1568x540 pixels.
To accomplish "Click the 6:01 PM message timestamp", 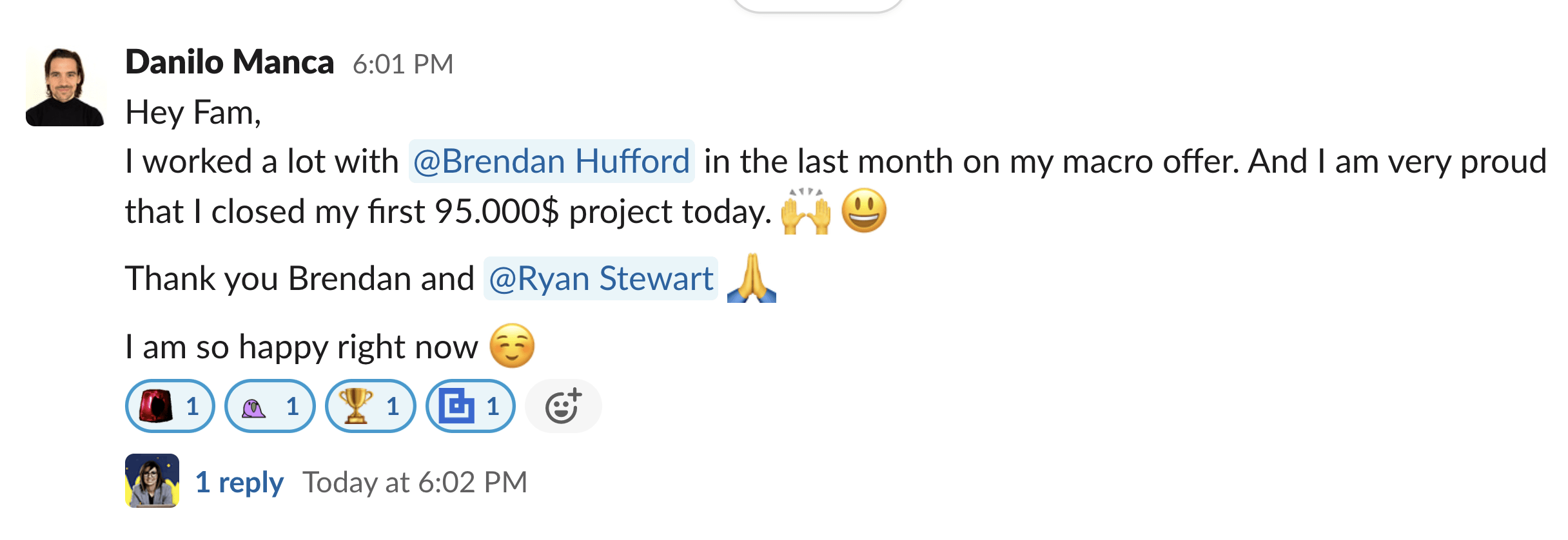I will (x=404, y=64).
